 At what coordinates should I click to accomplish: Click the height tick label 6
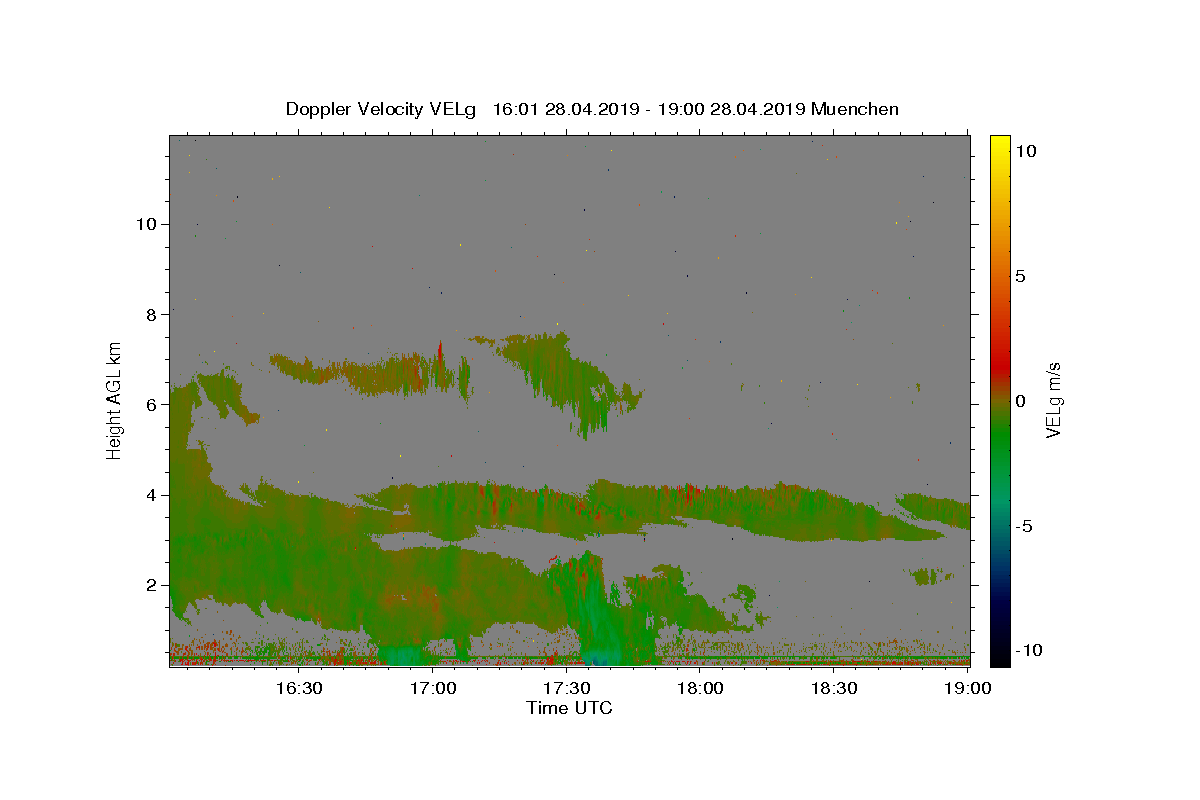(x=149, y=404)
